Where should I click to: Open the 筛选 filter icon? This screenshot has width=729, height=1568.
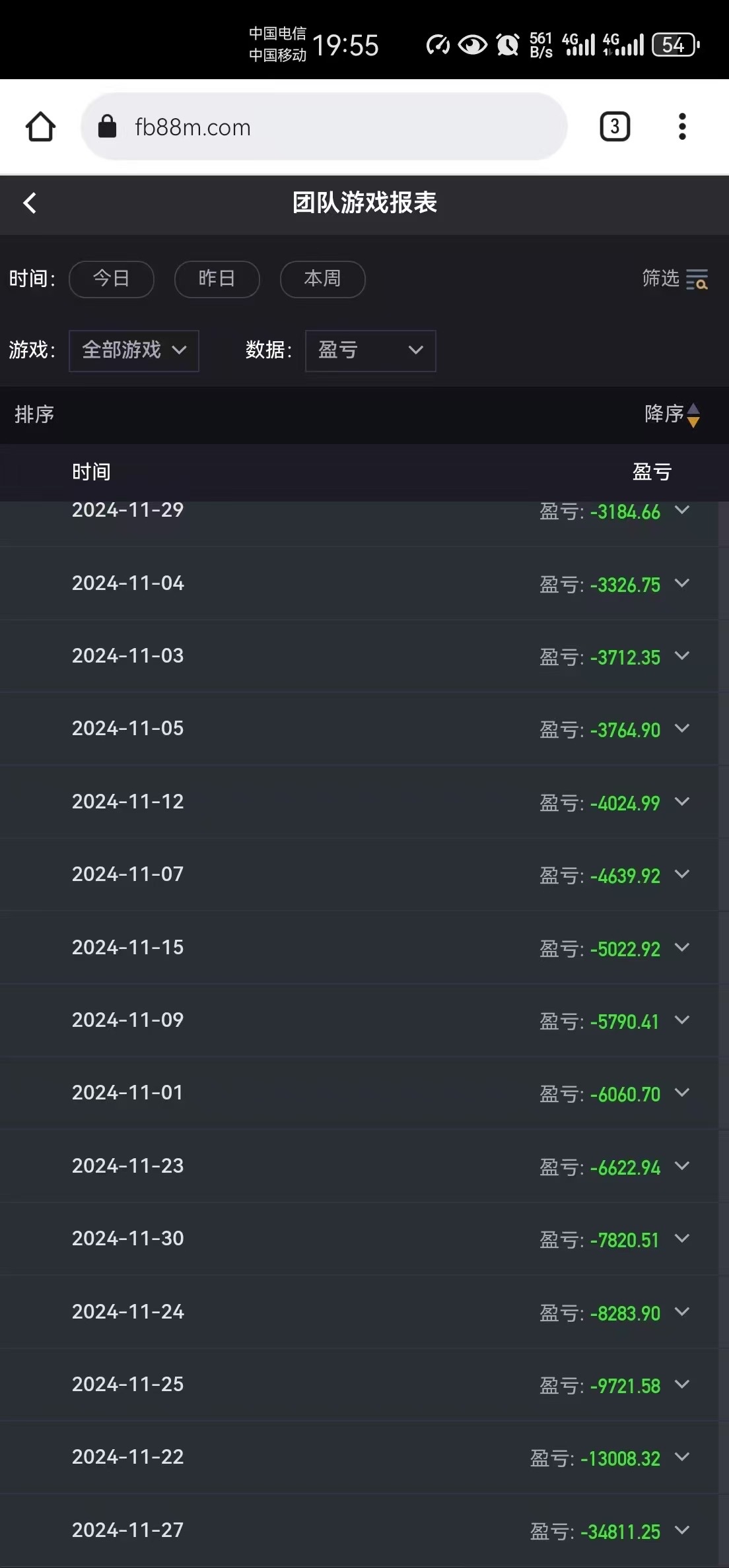pos(696,279)
